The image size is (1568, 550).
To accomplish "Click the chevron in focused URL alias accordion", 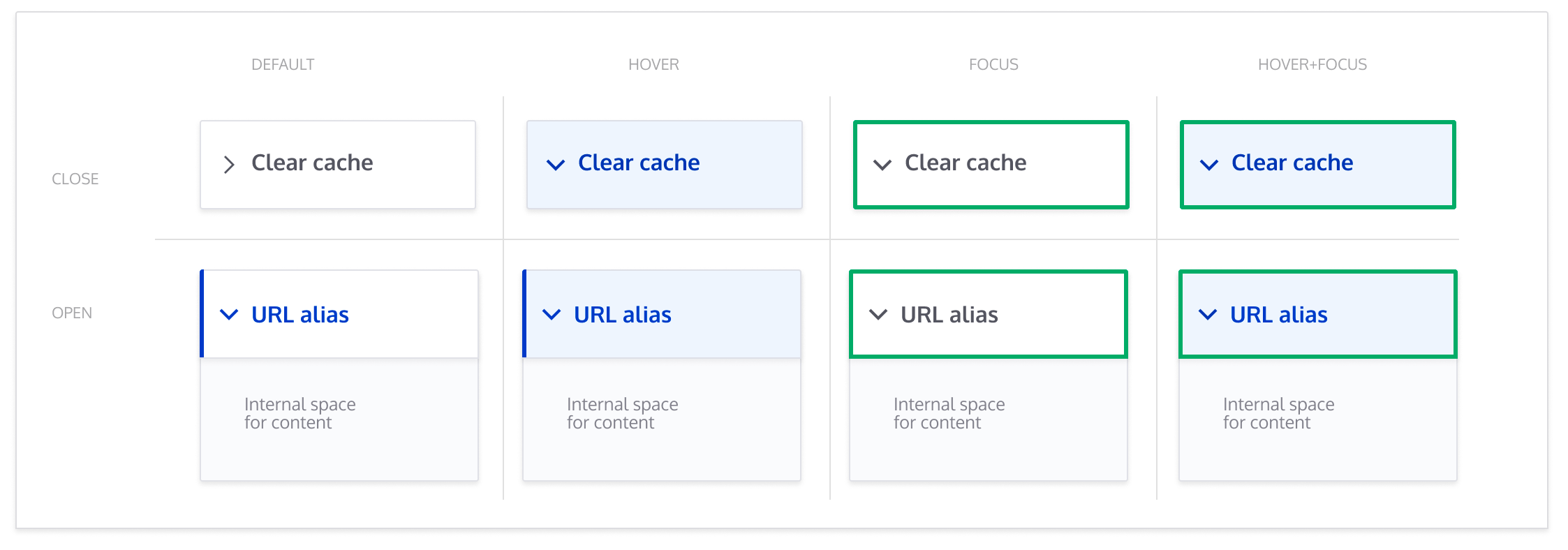I will click(878, 315).
